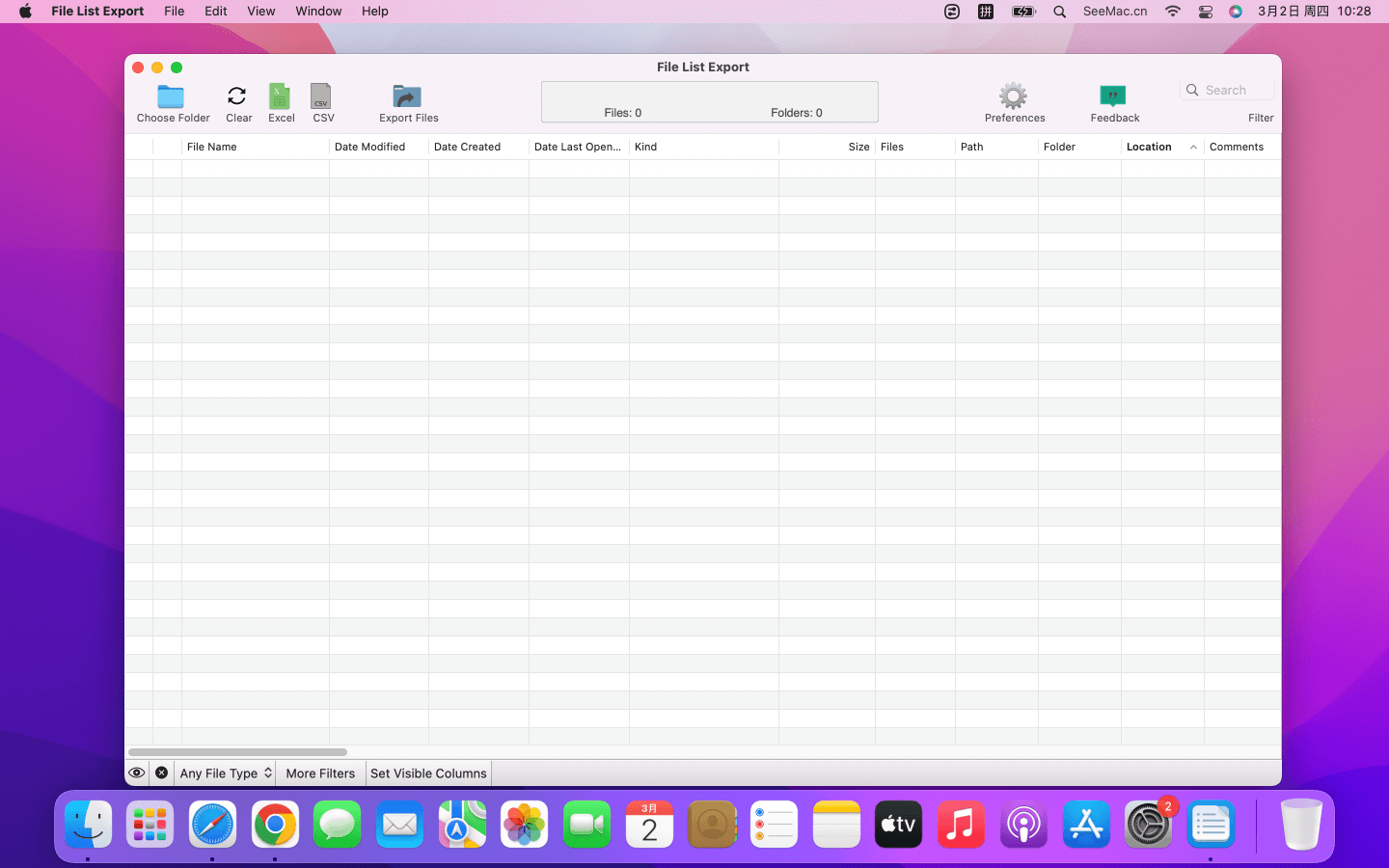Open Contacts from the Dock
1389x868 pixels.
point(712,825)
